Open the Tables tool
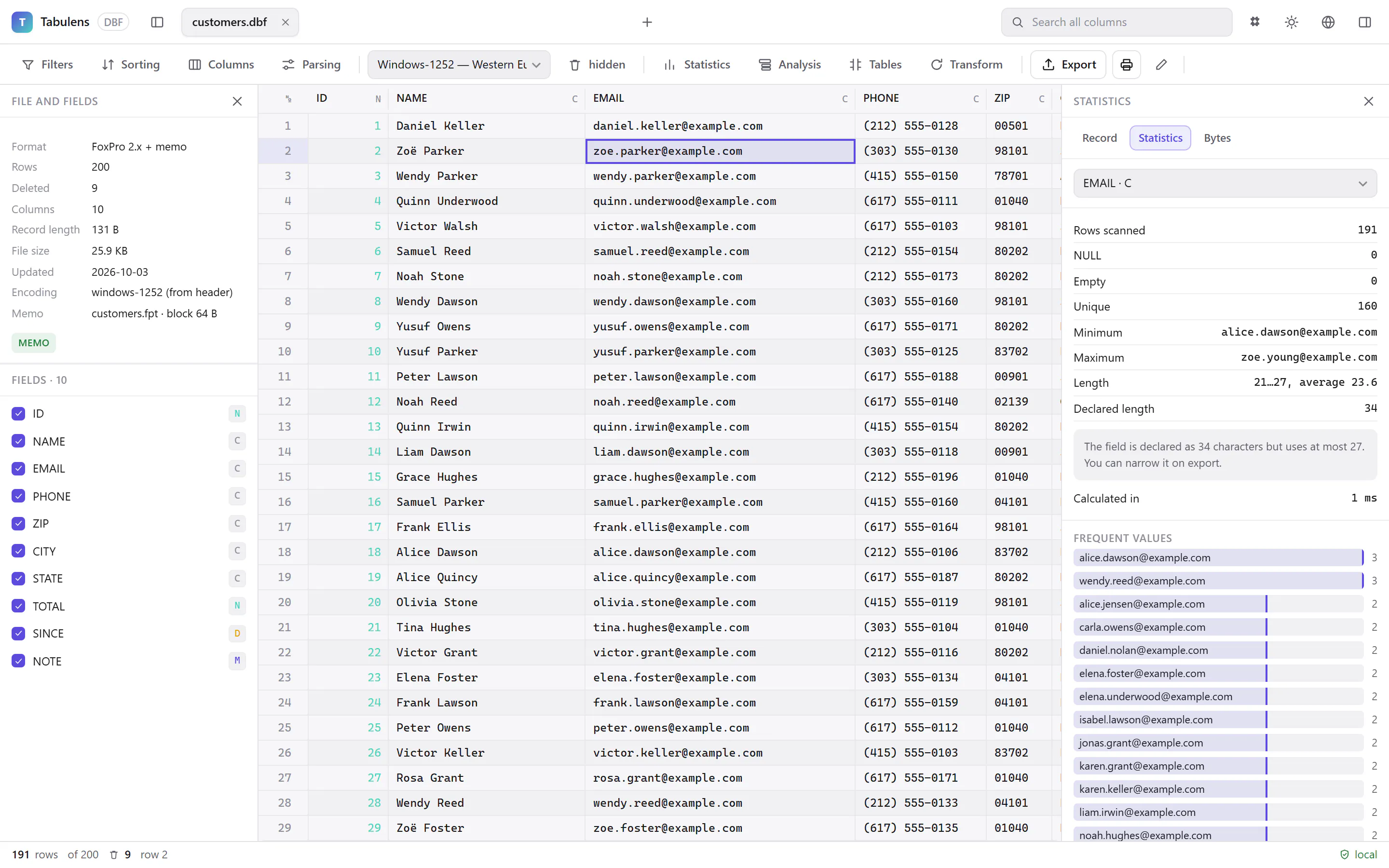Screen dimensions: 1389x868 click(x=876, y=64)
